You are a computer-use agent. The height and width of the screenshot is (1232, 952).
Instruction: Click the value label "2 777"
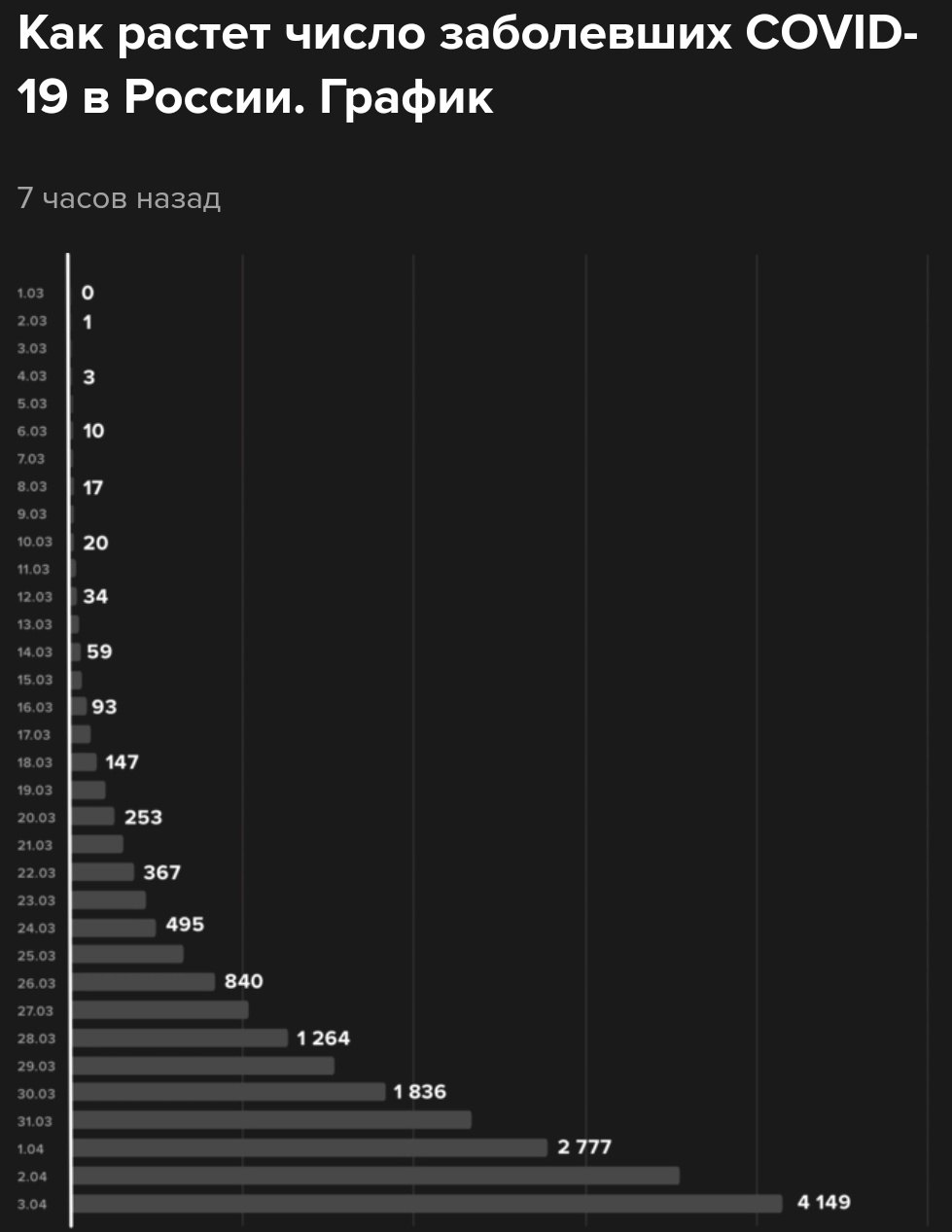584,1147
